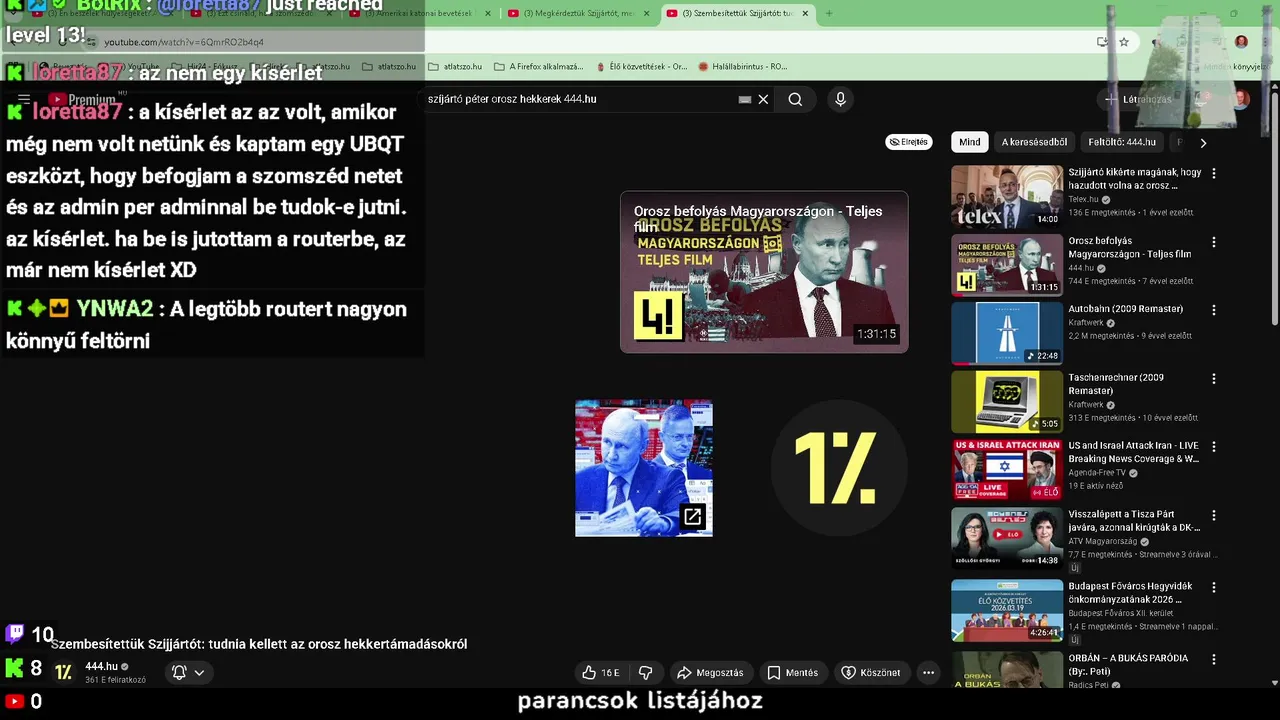Open options menu for Autobahn video
This screenshot has width=1280, height=720.
pos(1214,310)
